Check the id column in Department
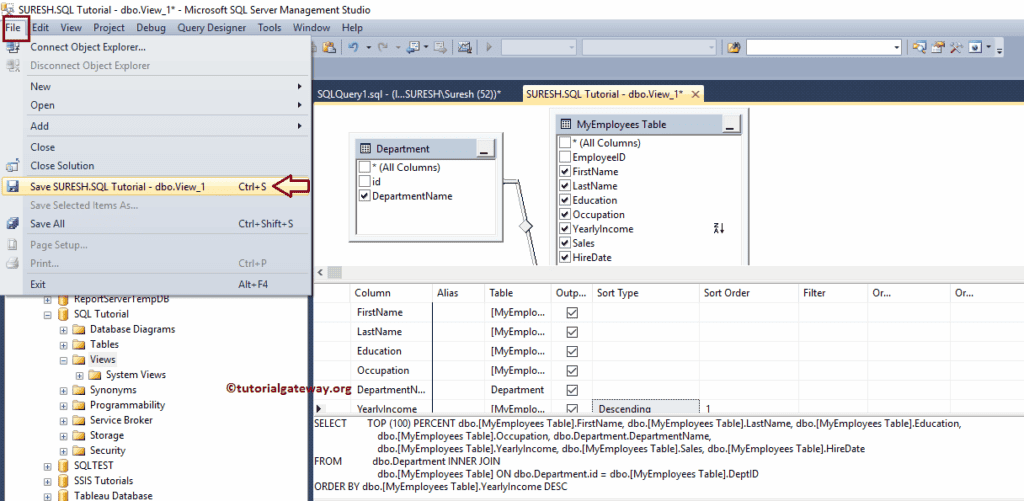 (x=364, y=182)
